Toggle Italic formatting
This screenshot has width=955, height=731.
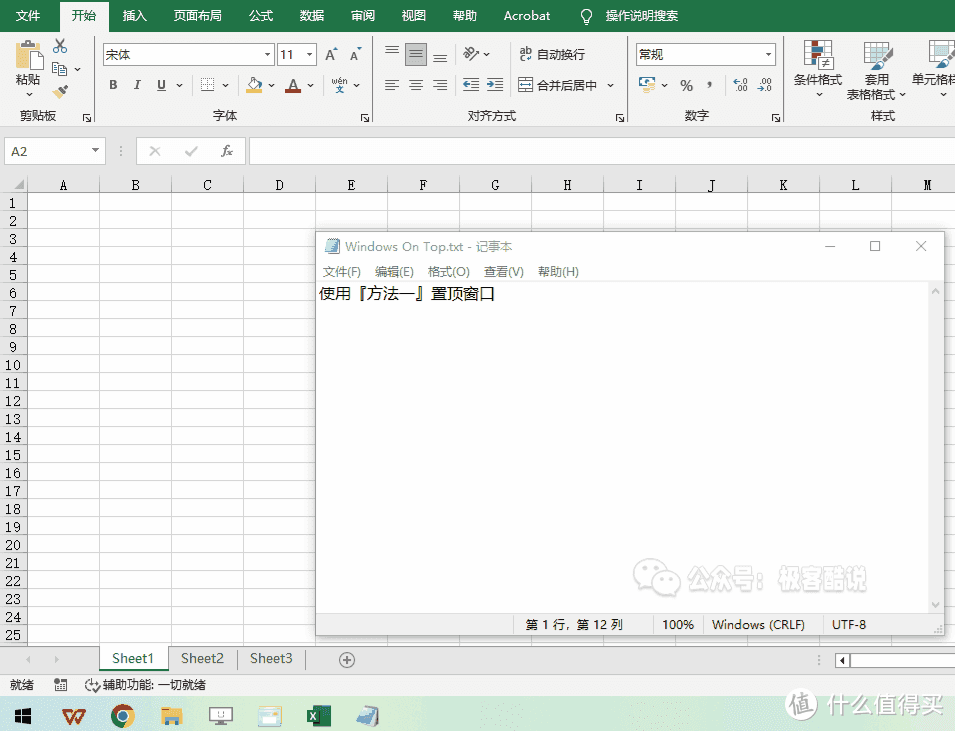click(x=137, y=85)
